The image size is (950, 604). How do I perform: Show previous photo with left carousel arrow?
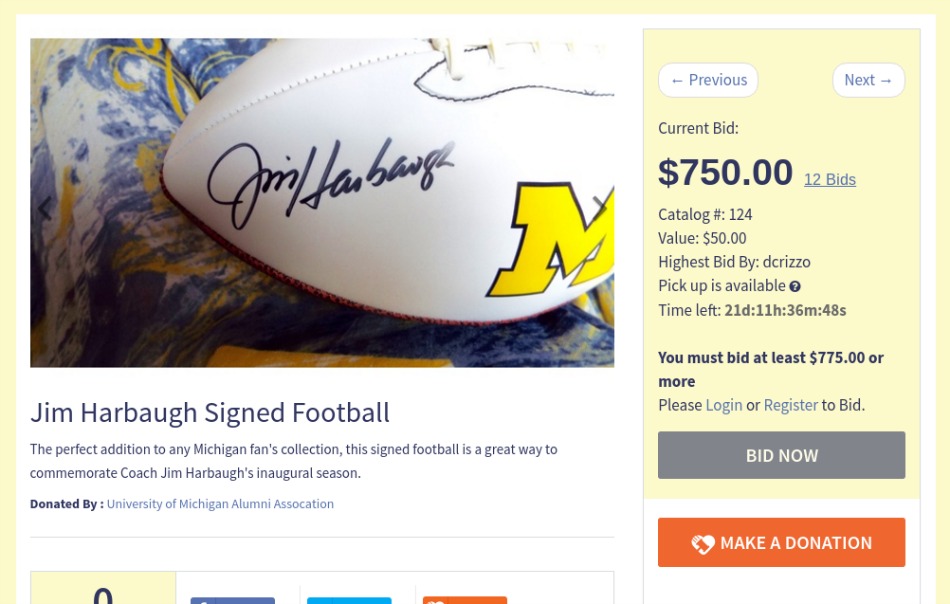tap(44, 208)
